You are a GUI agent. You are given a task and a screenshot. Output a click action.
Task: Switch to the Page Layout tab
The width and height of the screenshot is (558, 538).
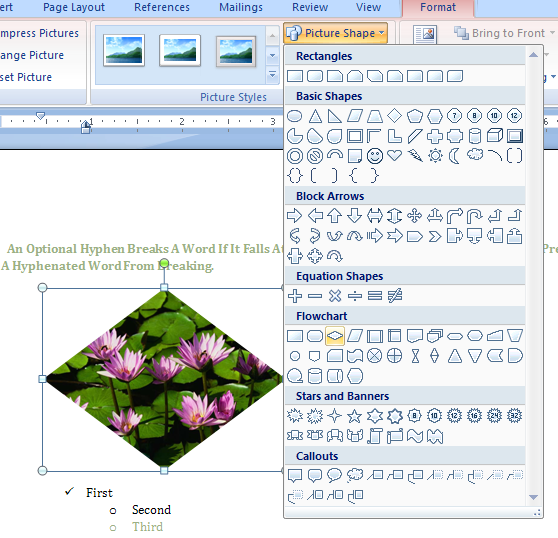(x=74, y=7)
